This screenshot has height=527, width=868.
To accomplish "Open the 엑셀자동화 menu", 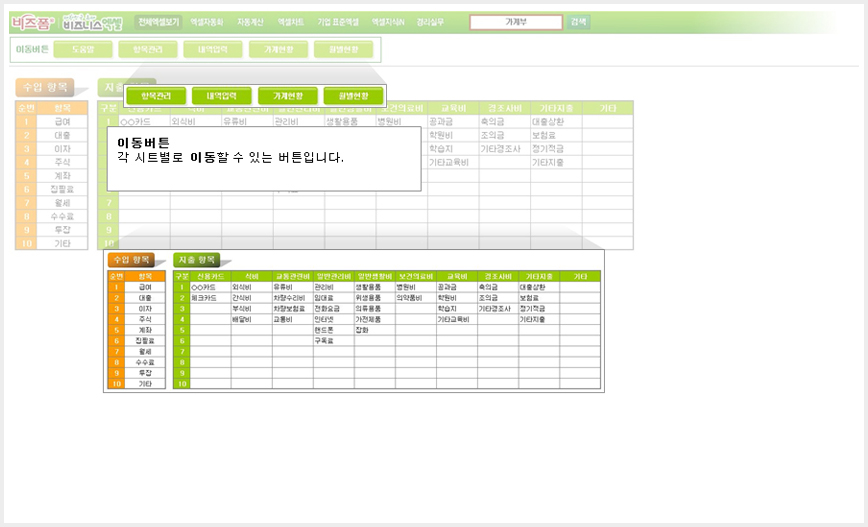I will 206,22.
